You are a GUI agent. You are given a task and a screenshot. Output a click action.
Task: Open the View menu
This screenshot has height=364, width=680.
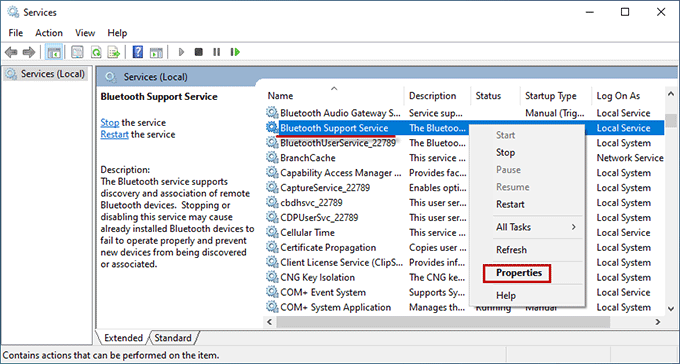tap(85, 33)
